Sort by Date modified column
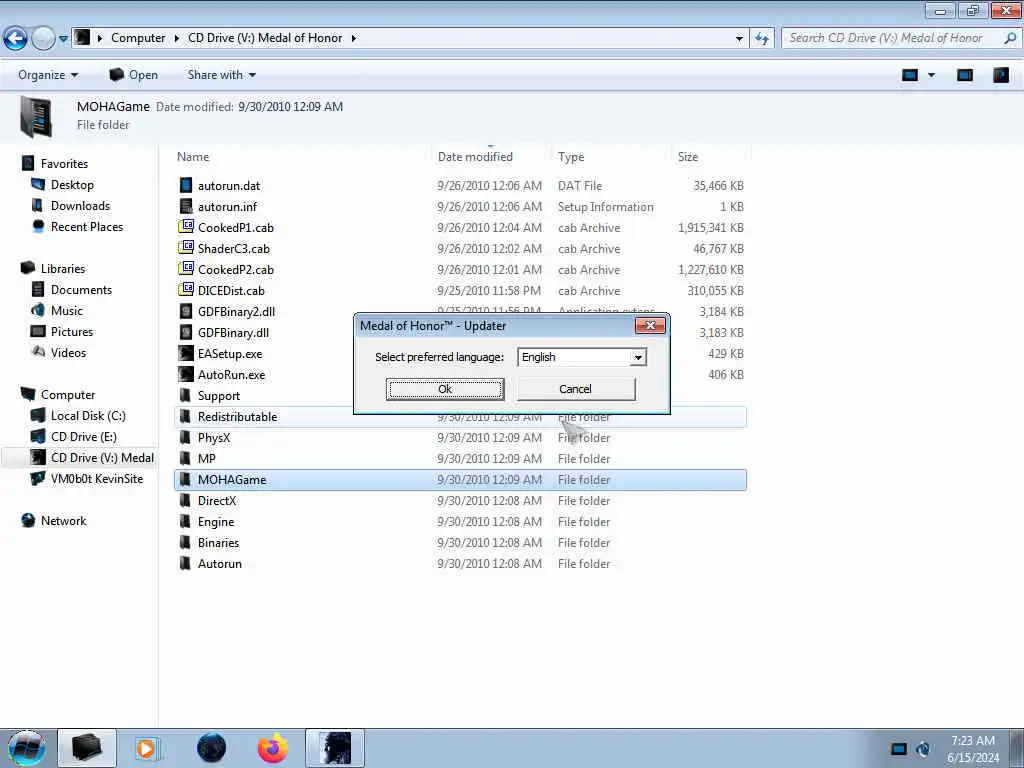Screen dimensions: 1024x768 [475, 157]
